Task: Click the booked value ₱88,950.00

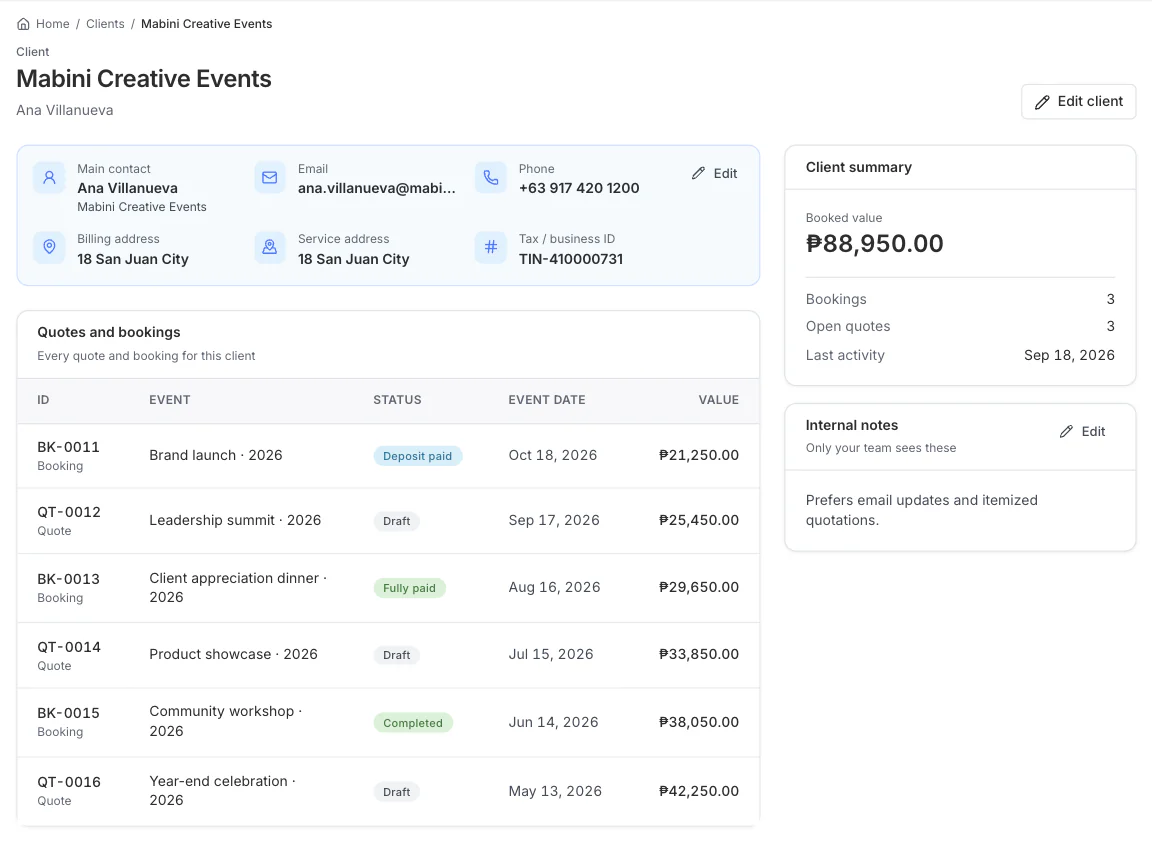Action: click(874, 244)
